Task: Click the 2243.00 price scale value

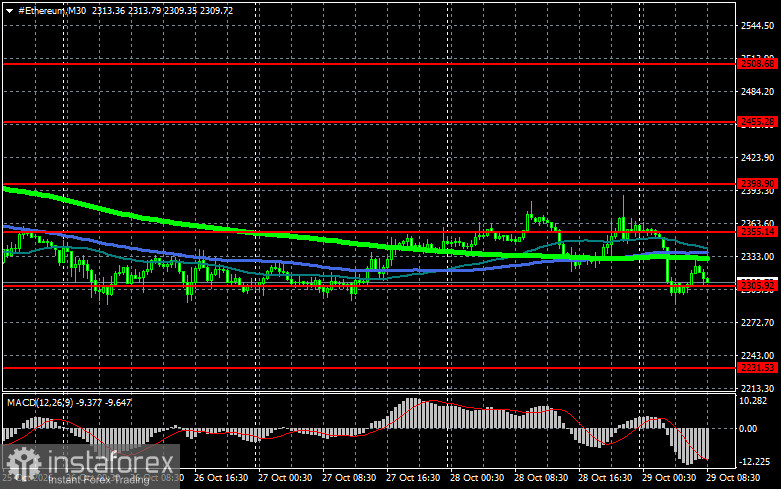Action: [x=758, y=356]
